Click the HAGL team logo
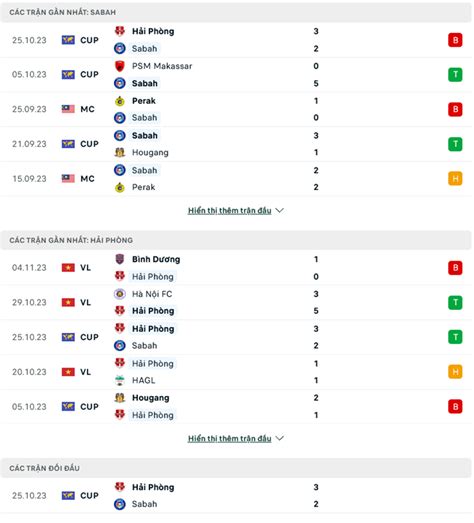Image resolution: width=474 pixels, height=523 pixels. point(120,380)
